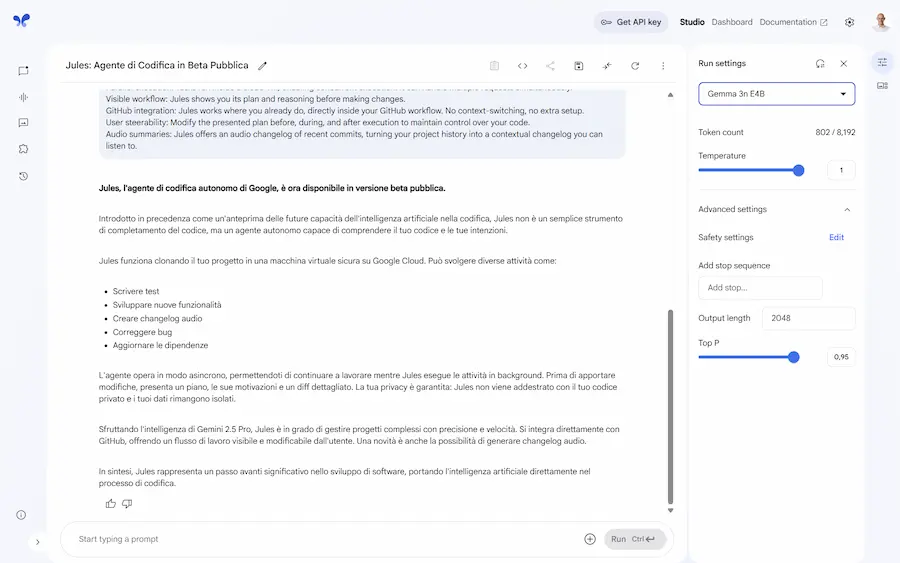900x563 pixels.
Task: Click the 'Creare changelog audio' bullet item
Action: (x=157, y=319)
